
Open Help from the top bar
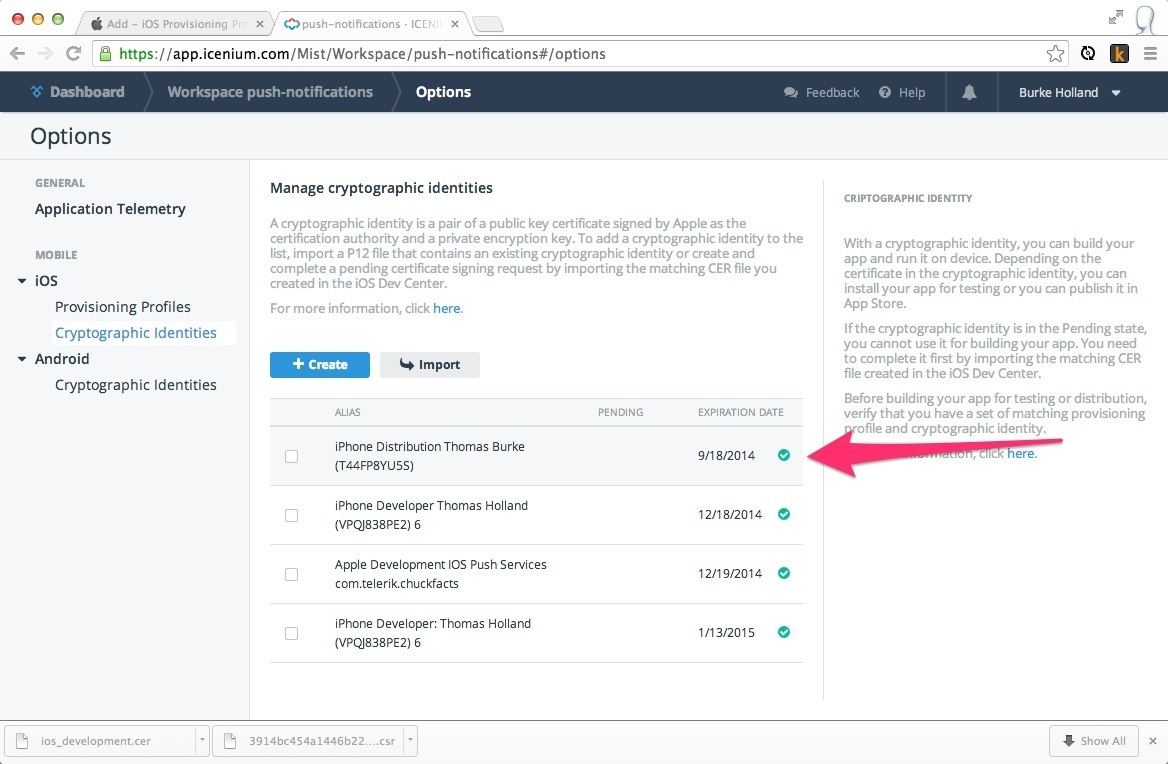pos(902,92)
